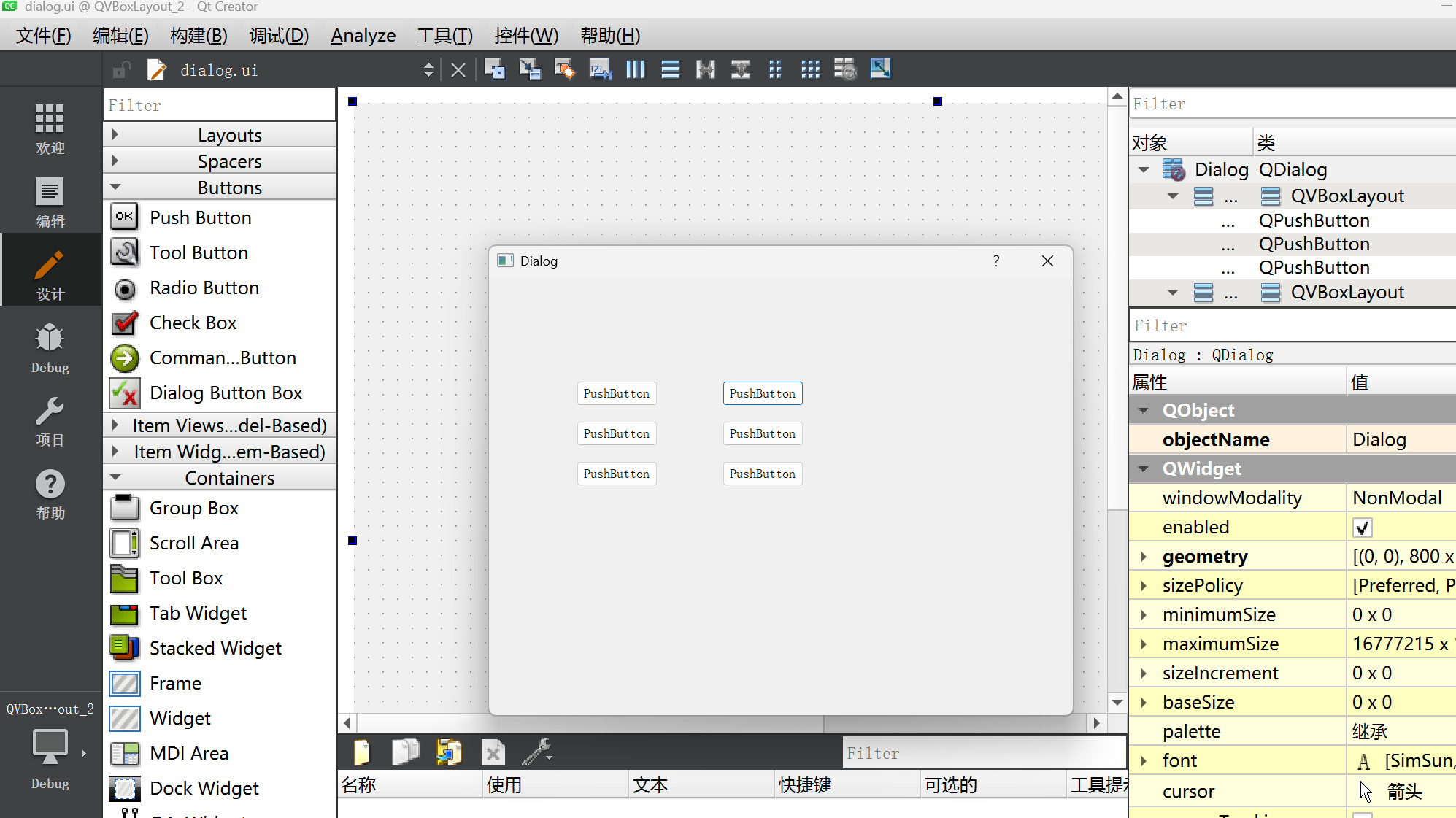
Task: Expand the geometry property row
Action: tap(1144, 556)
